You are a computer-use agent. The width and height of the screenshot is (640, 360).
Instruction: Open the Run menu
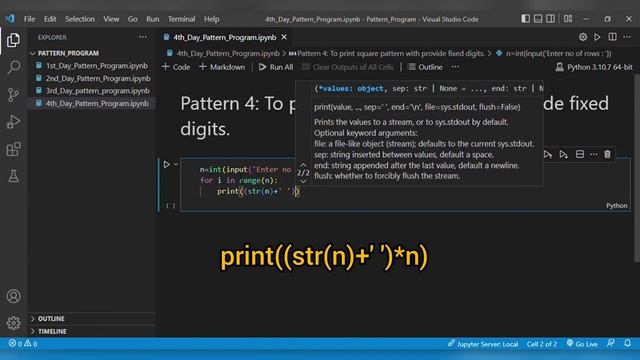coord(153,19)
